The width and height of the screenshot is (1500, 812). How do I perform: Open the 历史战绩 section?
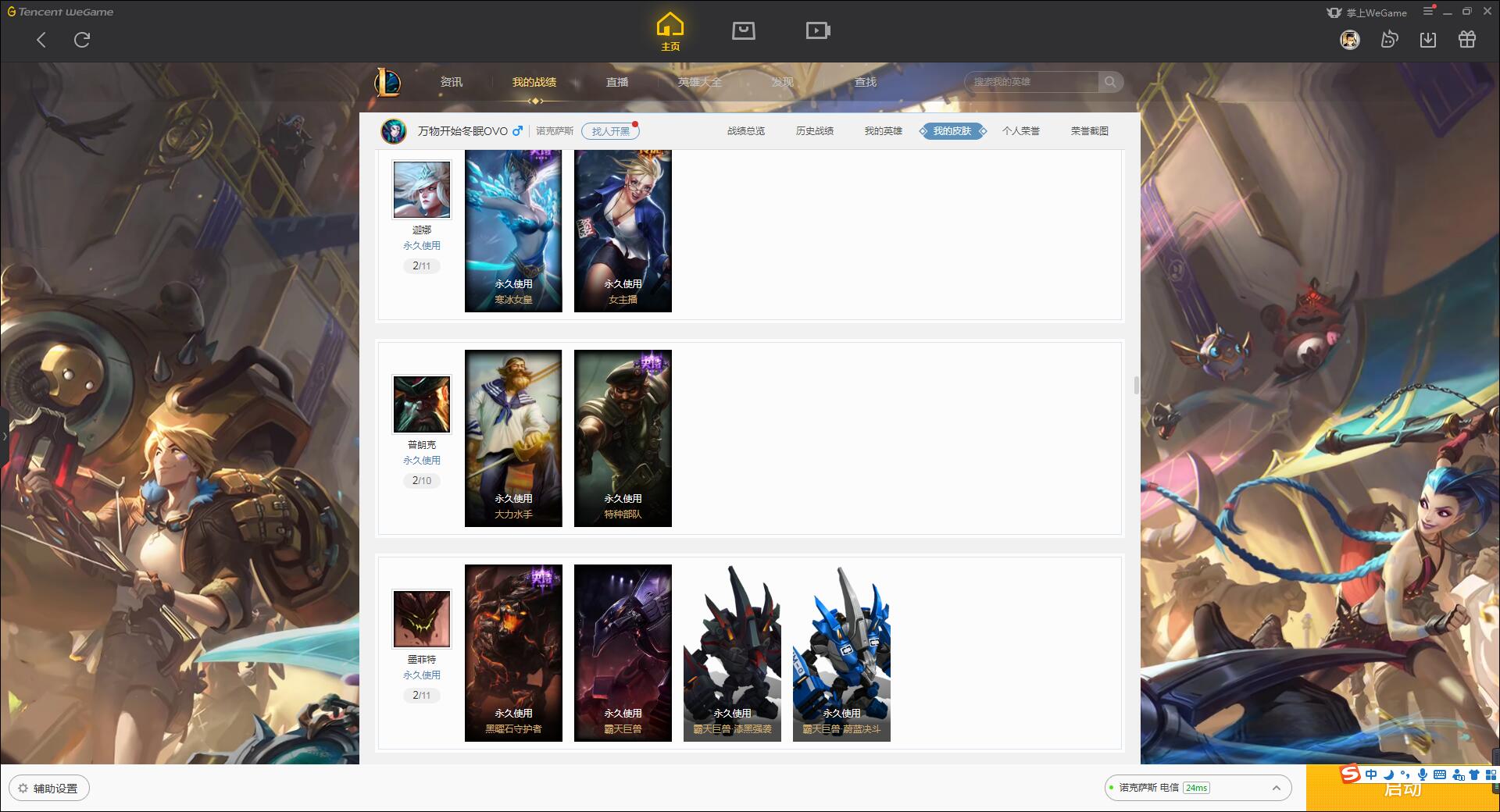coord(815,131)
